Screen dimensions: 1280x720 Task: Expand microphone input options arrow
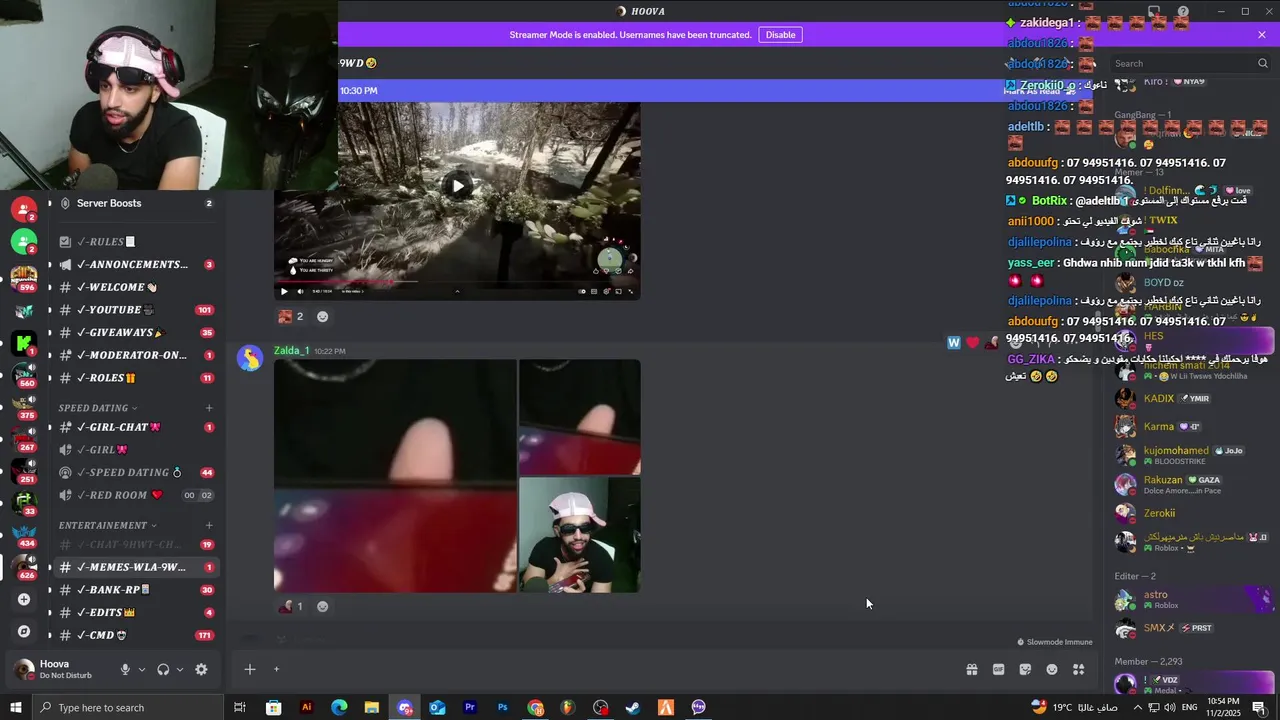(x=142, y=669)
